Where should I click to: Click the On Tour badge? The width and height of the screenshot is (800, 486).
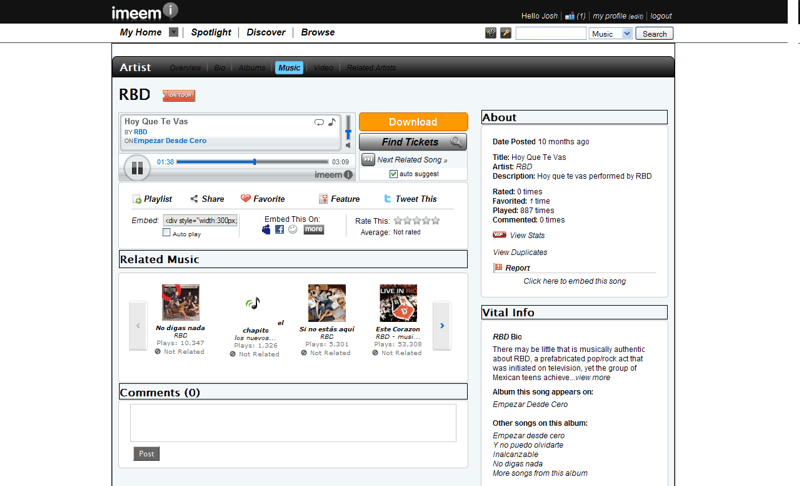179,95
